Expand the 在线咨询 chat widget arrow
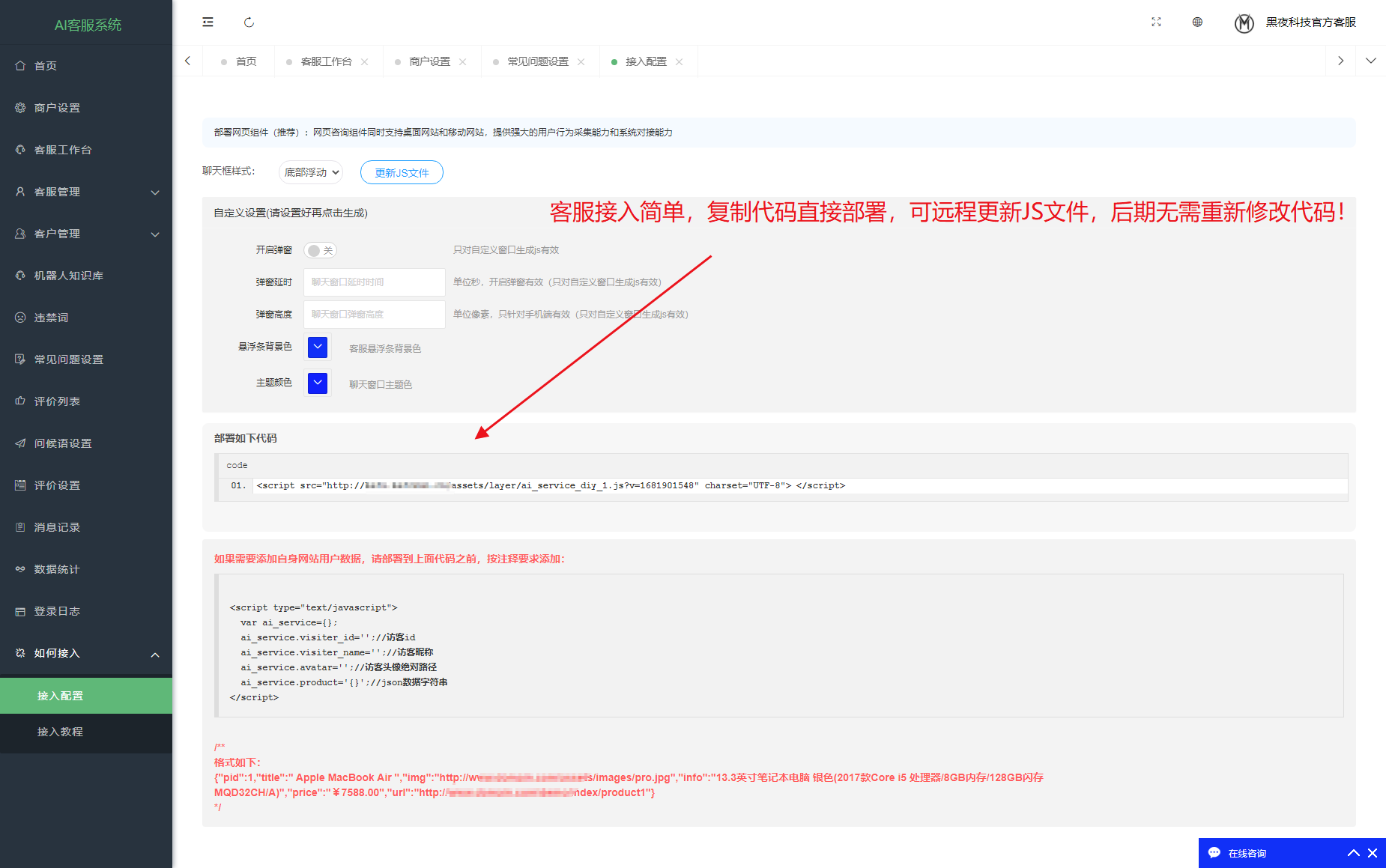The height and width of the screenshot is (868, 1386). (x=1354, y=853)
